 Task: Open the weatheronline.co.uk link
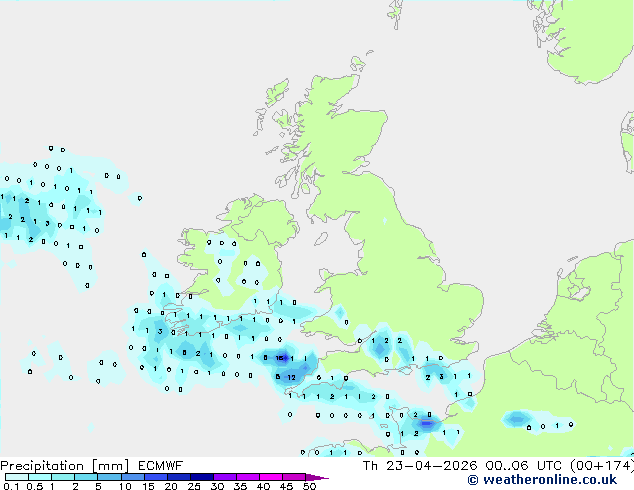tap(542, 480)
